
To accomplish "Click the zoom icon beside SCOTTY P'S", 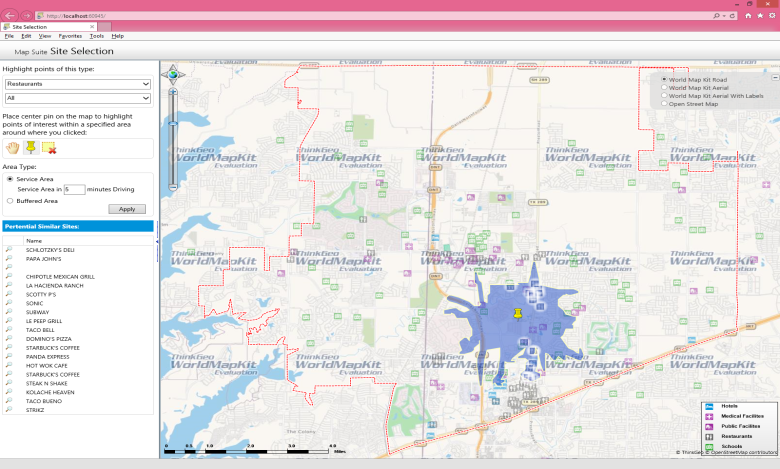I will (9, 294).
